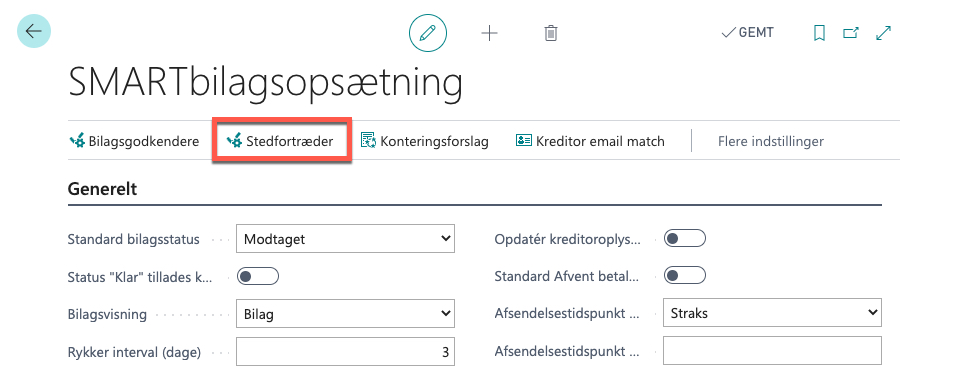Expand page with the diagonal arrows icon
The image size is (968, 370).
pyautogui.click(x=883, y=33)
